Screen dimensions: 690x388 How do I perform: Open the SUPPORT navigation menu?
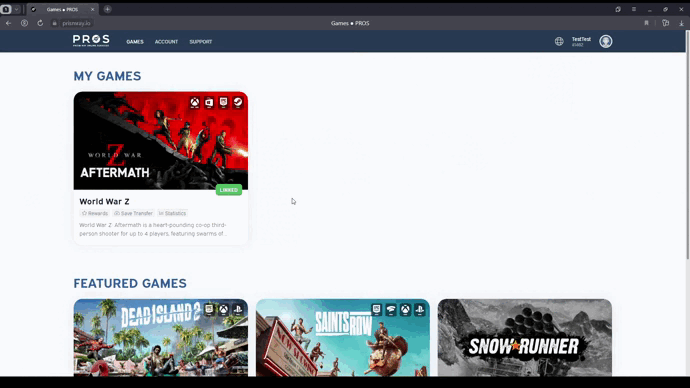point(201,42)
